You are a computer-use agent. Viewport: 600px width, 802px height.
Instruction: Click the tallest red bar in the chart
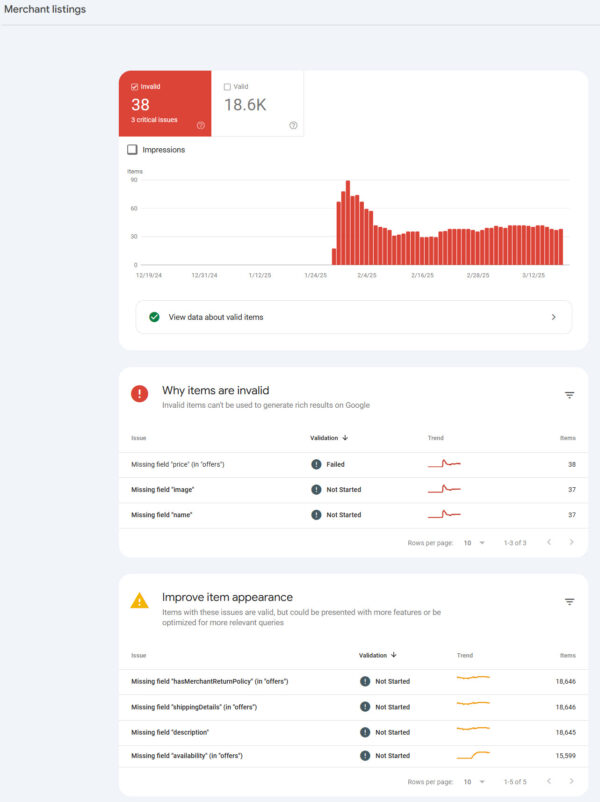click(348, 222)
